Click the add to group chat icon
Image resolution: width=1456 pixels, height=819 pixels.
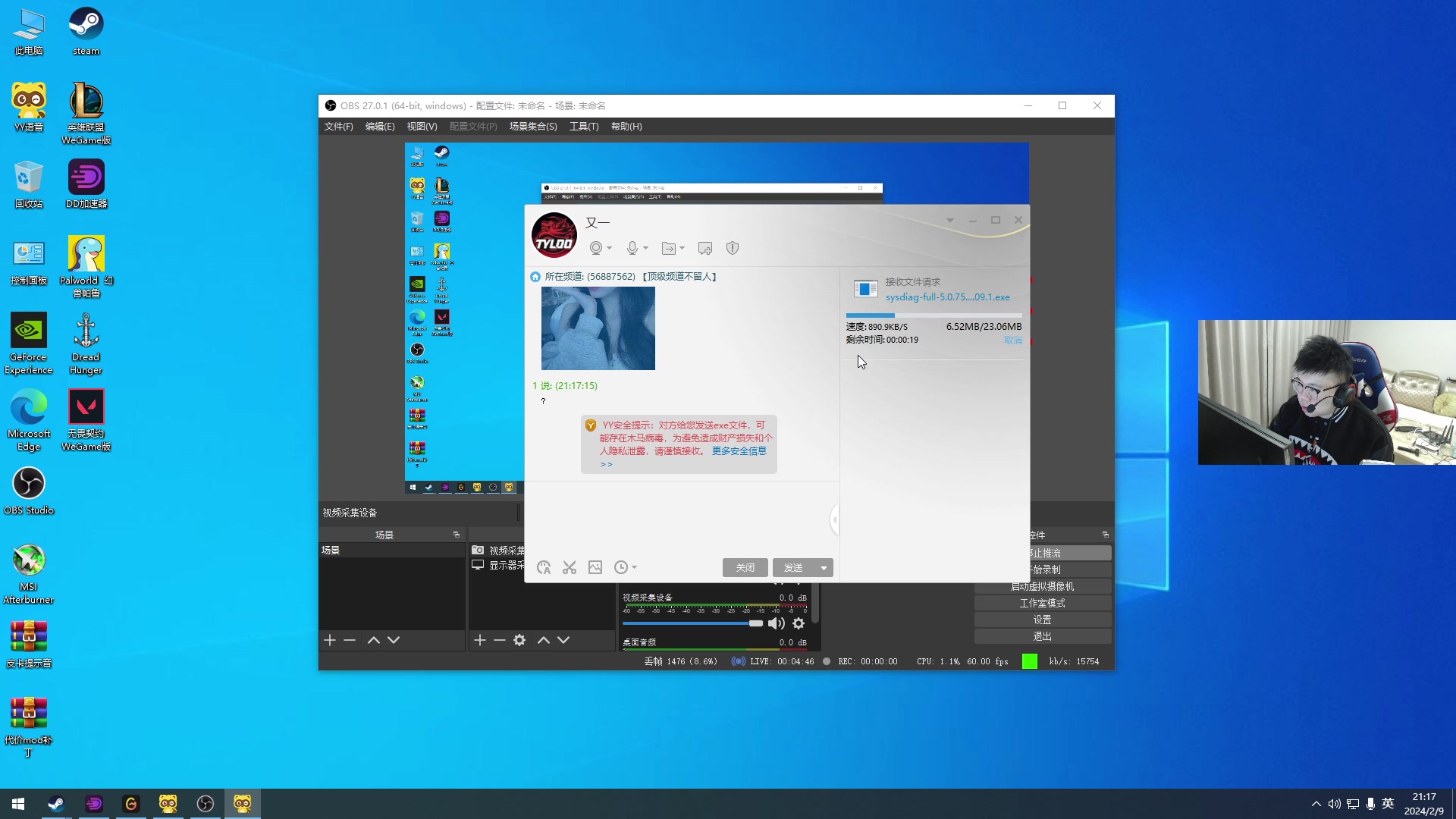click(705, 248)
